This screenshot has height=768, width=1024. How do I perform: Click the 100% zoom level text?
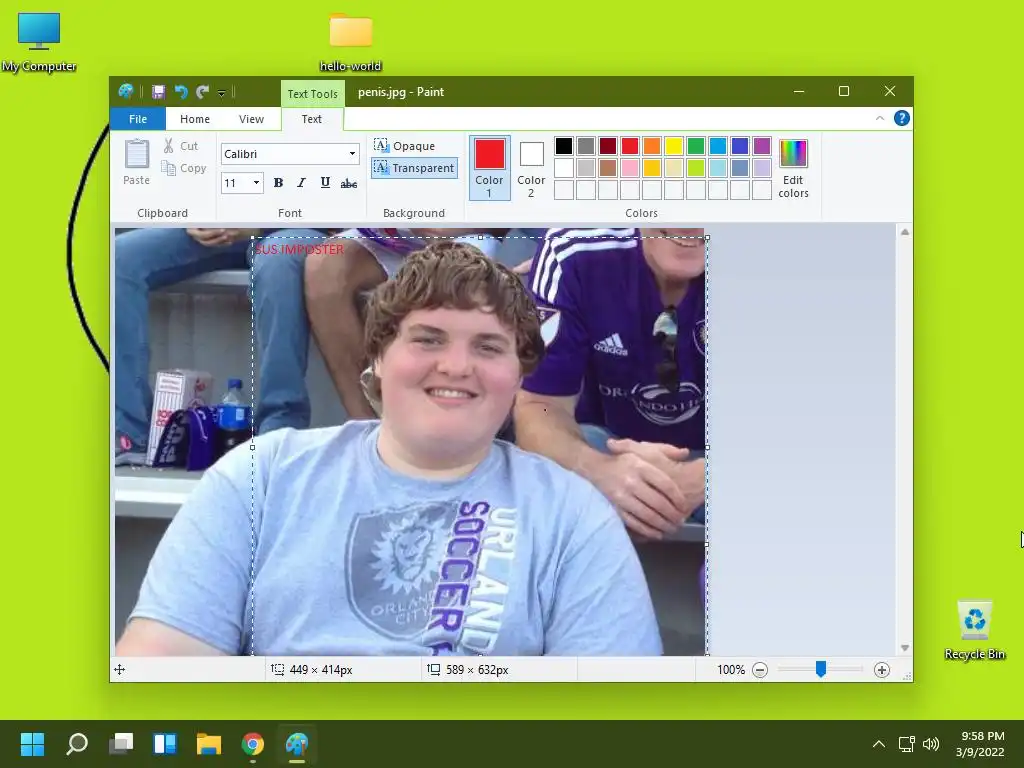pos(731,670)
